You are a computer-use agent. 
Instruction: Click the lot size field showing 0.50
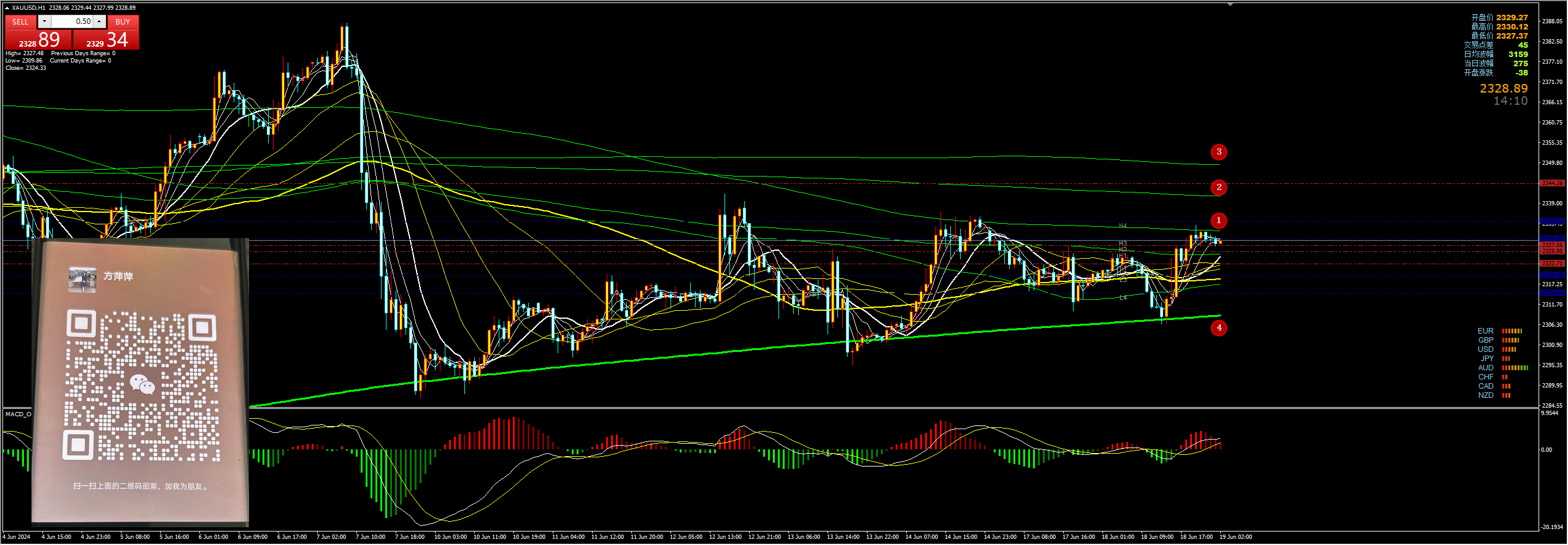[72, 21]
